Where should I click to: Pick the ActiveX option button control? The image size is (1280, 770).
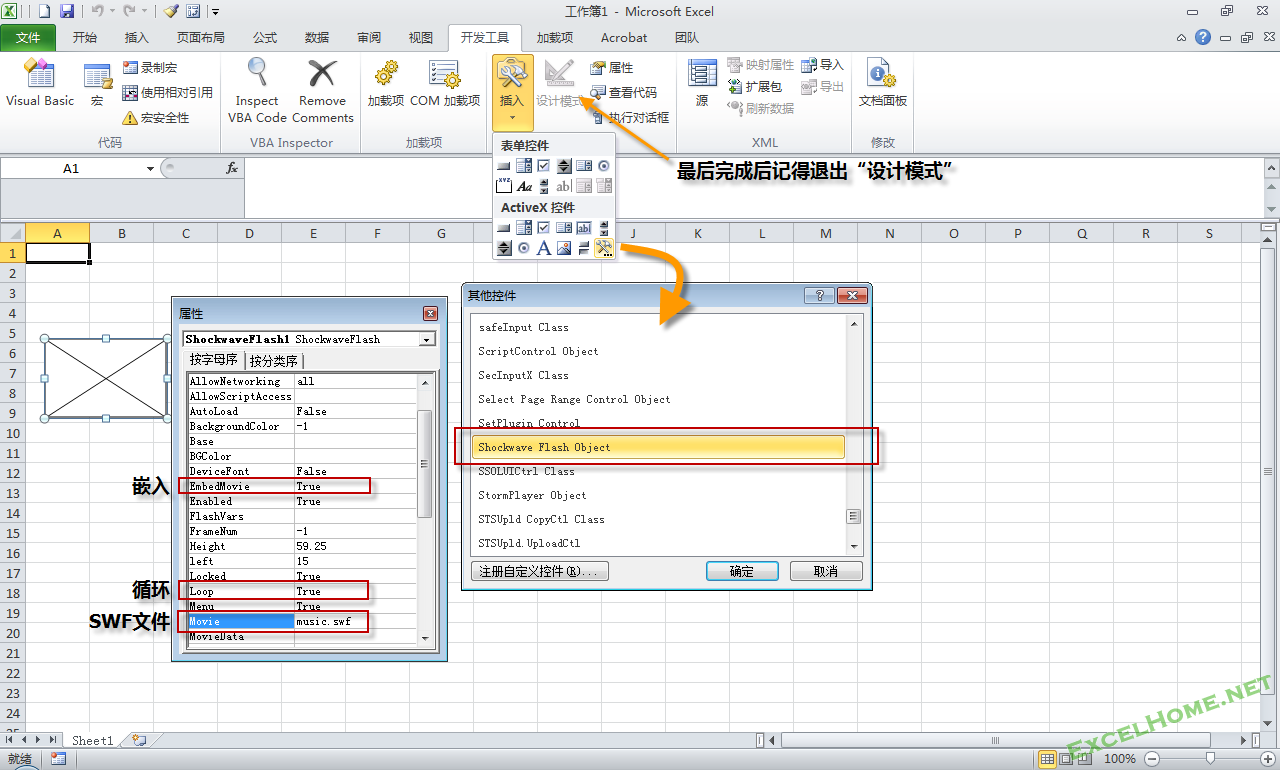524,248
